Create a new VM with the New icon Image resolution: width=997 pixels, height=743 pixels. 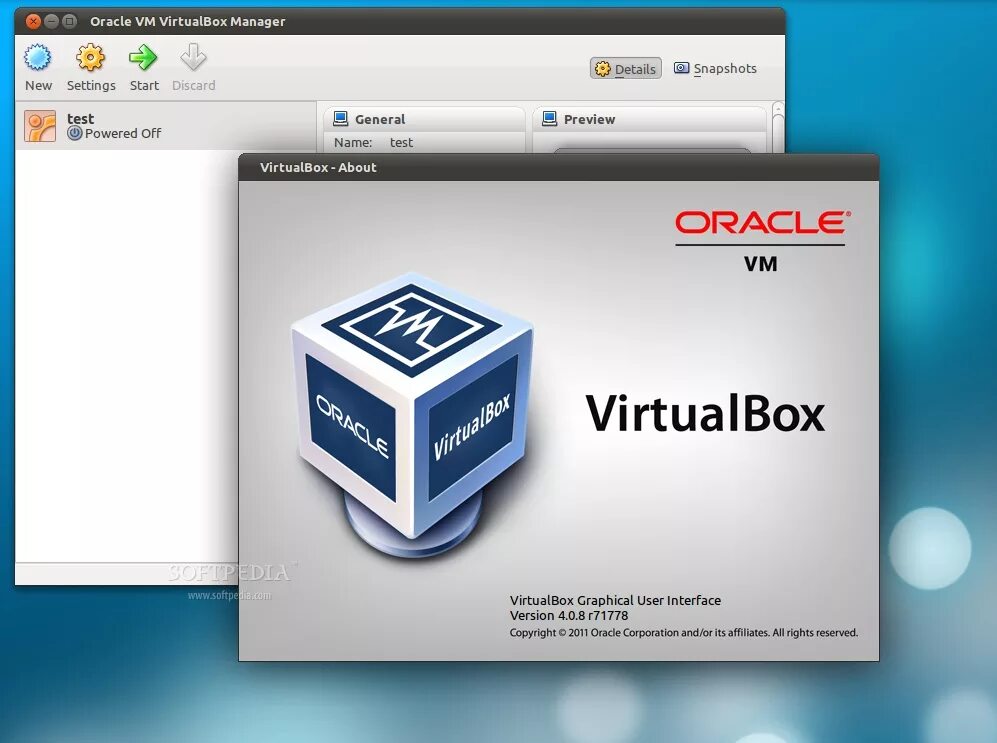(38, 58)
